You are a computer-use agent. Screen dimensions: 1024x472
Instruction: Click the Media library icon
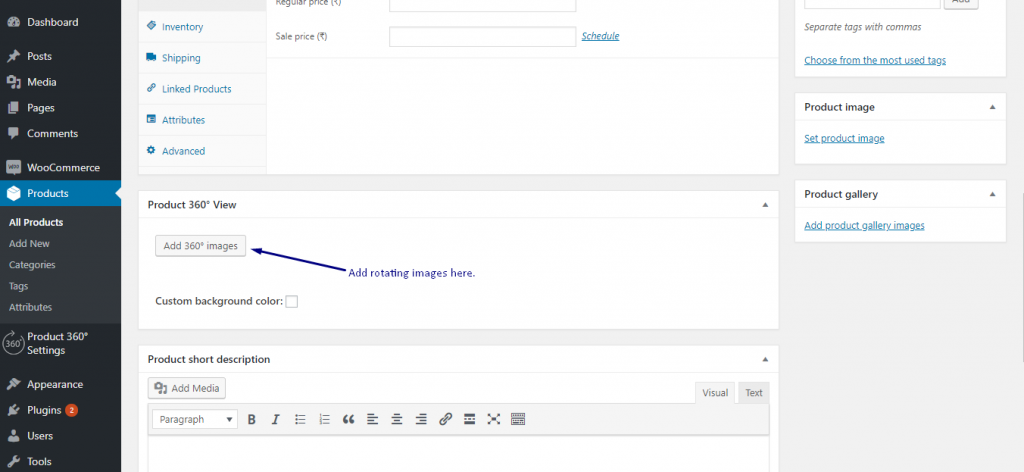(x=13, y=82)
